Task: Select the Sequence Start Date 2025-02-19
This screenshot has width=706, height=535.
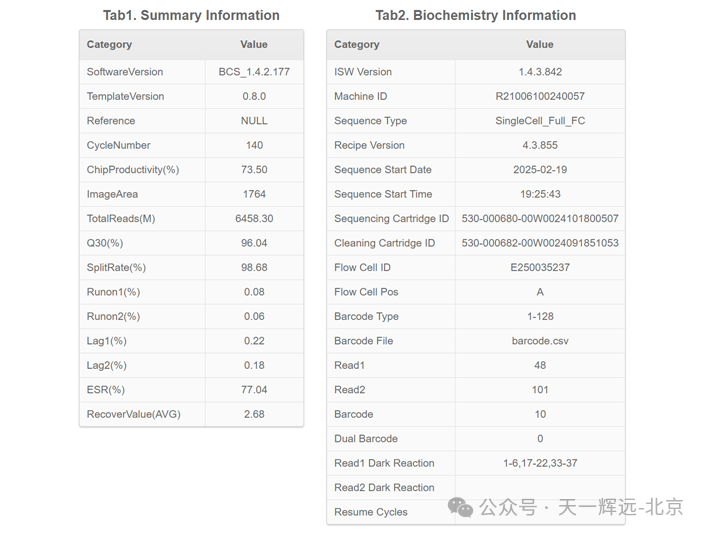Action: coord(540,170)
